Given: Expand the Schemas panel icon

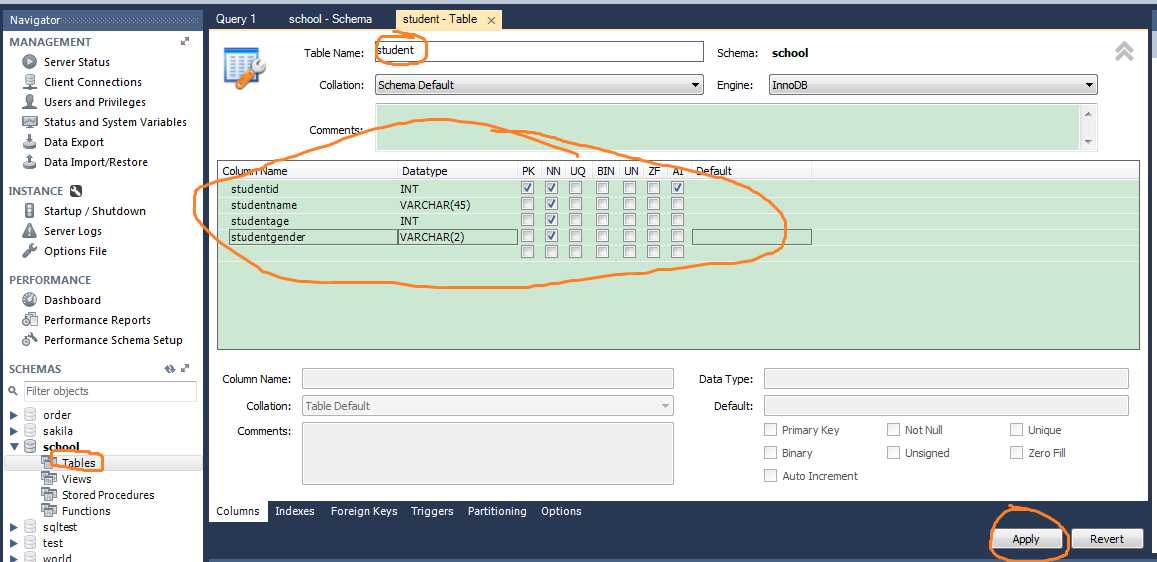Looking at the screenshot, I should pyautogui.click(x=185, y=369).
